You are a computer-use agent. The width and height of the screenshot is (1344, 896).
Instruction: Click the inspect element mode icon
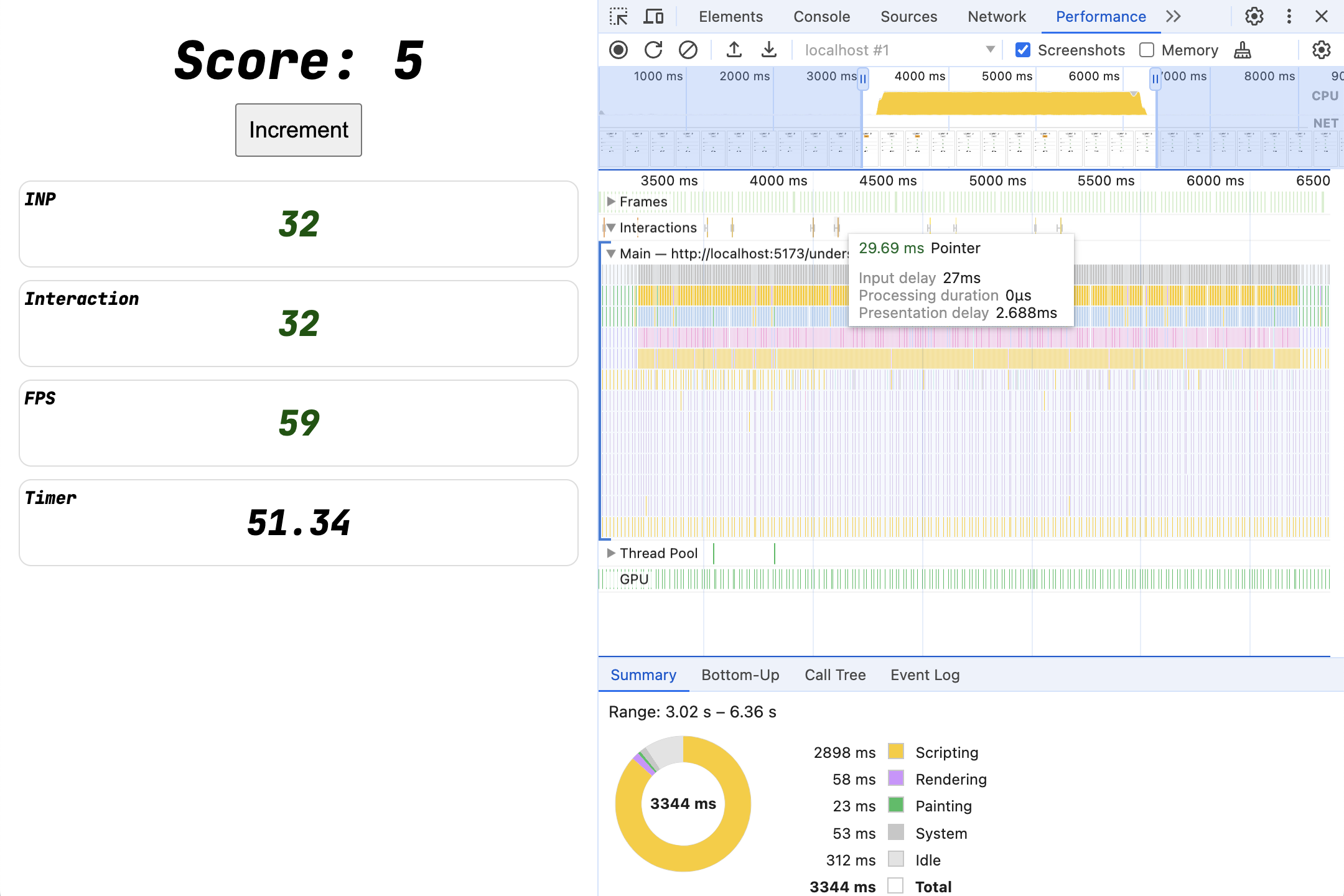pos(619,17)
